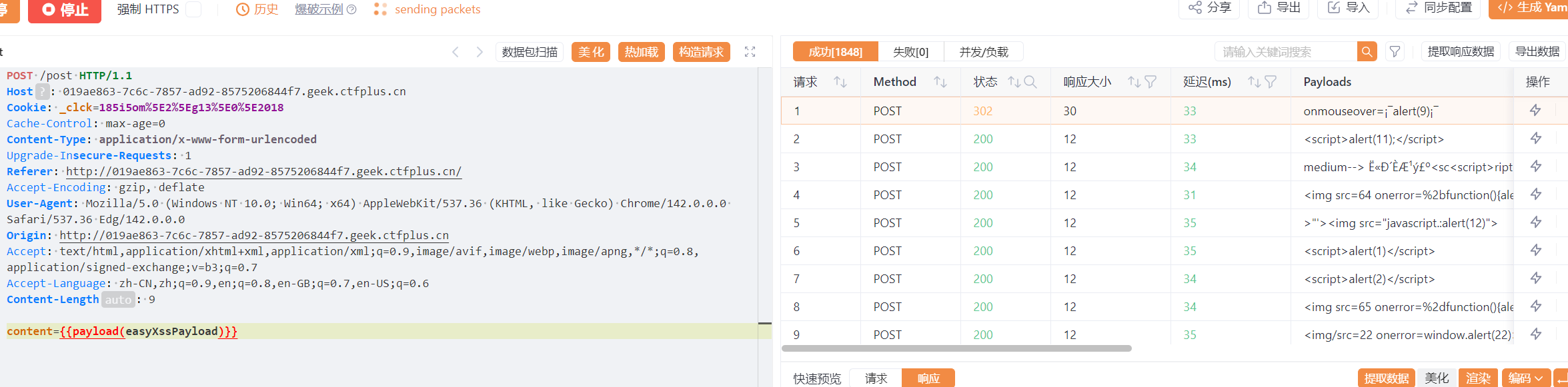Click the lightning action icon in row 6

point(1535,250)
